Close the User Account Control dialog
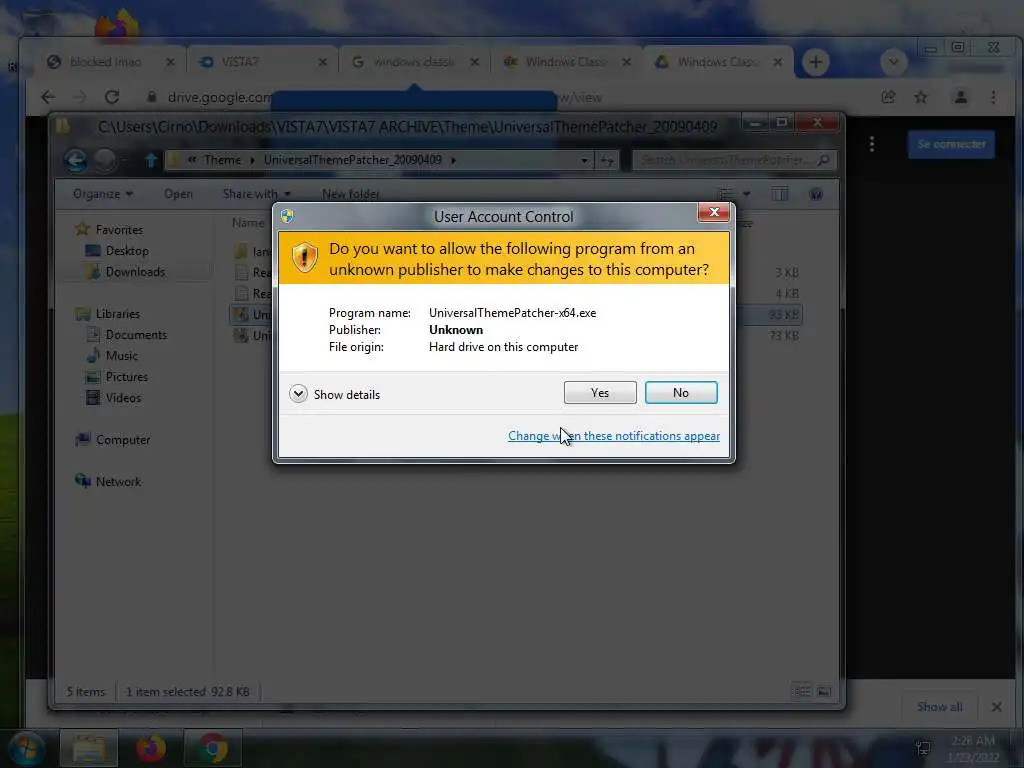 pyautogui.click(x=714, y=212)
